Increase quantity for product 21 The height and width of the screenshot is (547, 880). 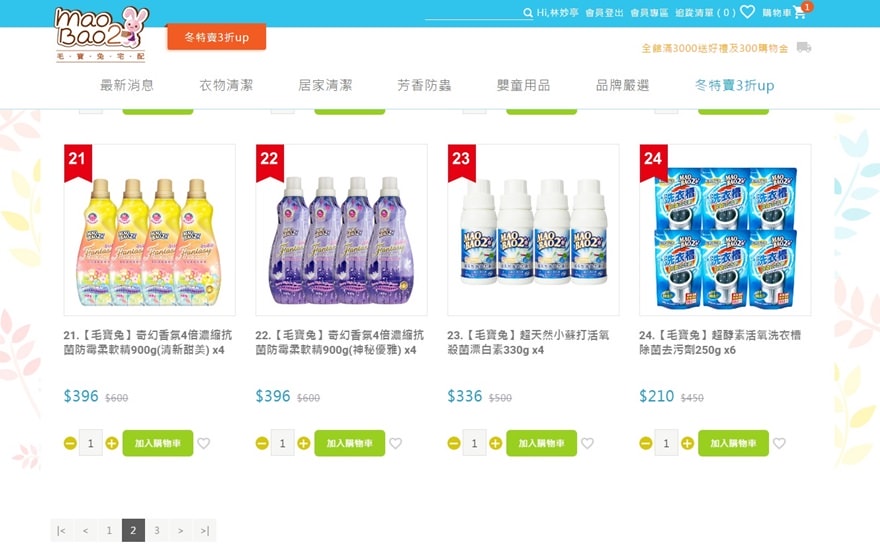(112, 443)
